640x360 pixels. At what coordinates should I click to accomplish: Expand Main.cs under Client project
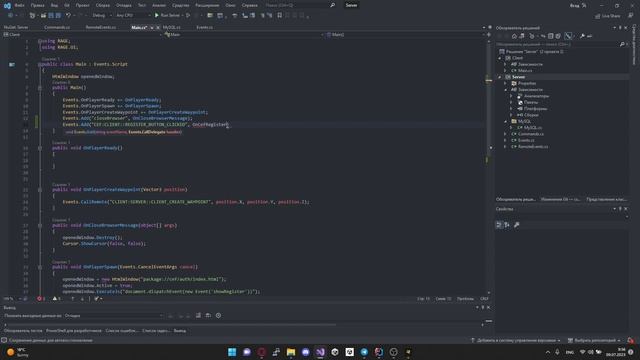tap(505, 71)
